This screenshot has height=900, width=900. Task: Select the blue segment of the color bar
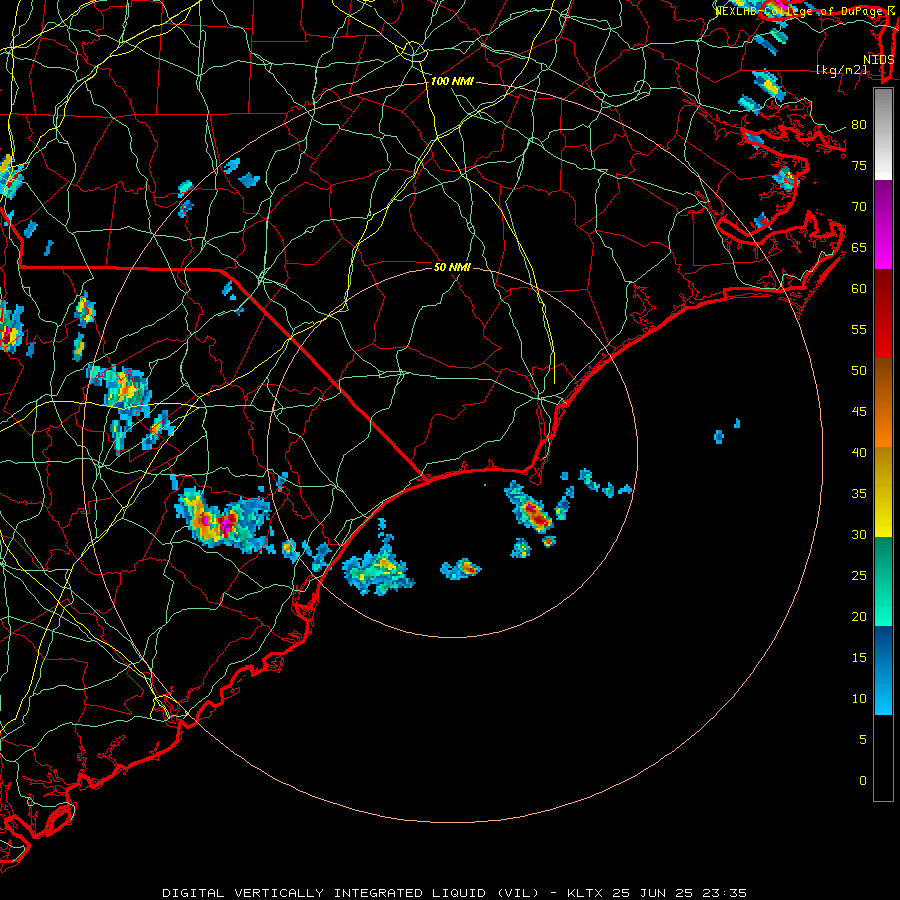883,670
